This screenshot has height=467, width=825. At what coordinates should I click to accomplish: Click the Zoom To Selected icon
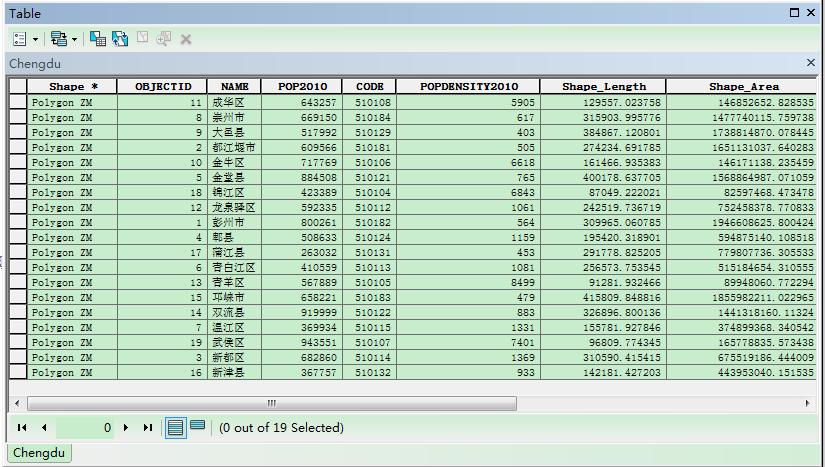tap(164, 38)
